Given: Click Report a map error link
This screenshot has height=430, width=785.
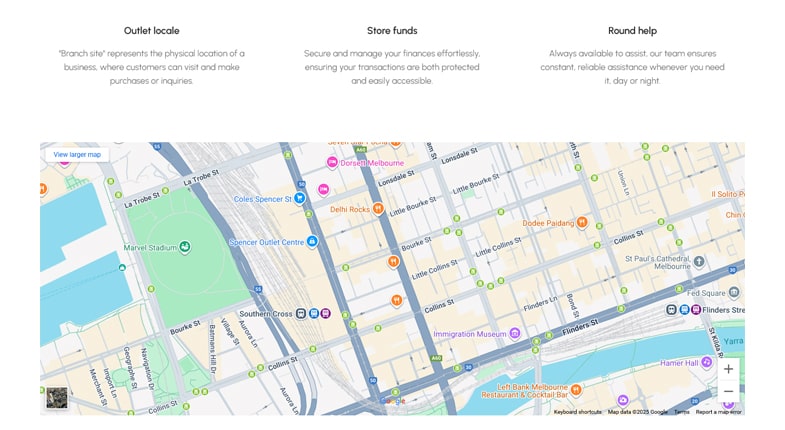Looking at the screenshot, I should [718, 412].
